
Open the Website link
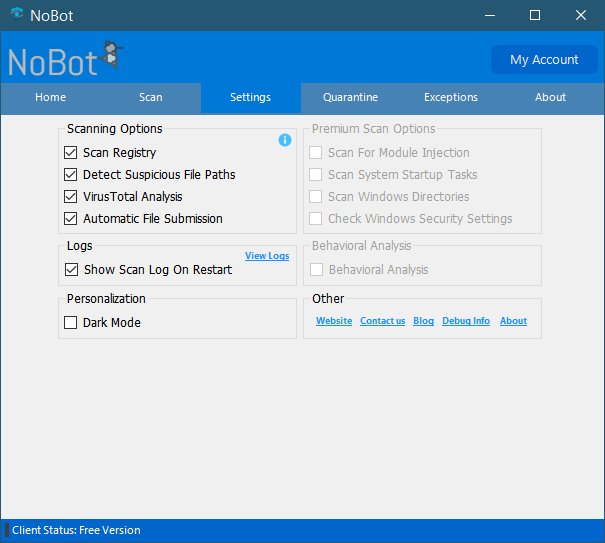(334, 321)
